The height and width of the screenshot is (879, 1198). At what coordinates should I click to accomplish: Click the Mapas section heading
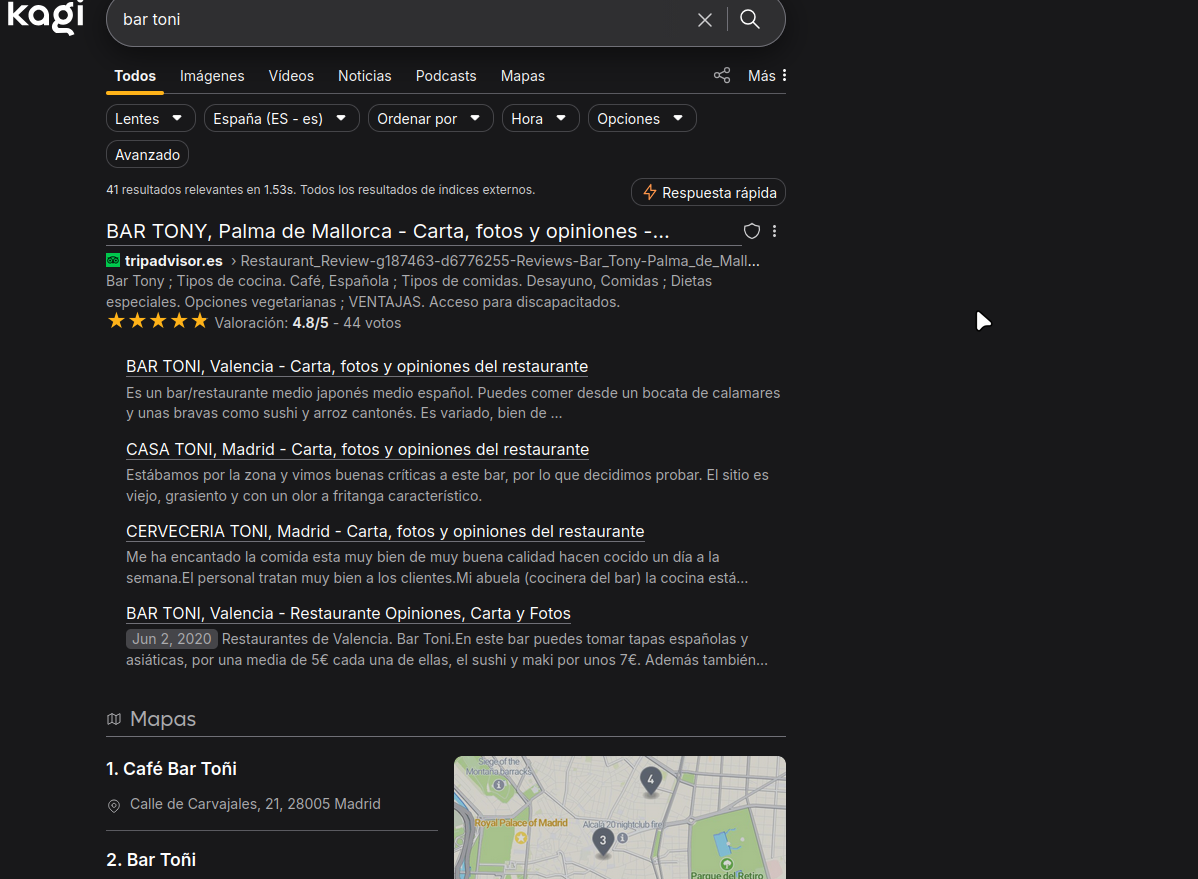[x=163, y=718]
